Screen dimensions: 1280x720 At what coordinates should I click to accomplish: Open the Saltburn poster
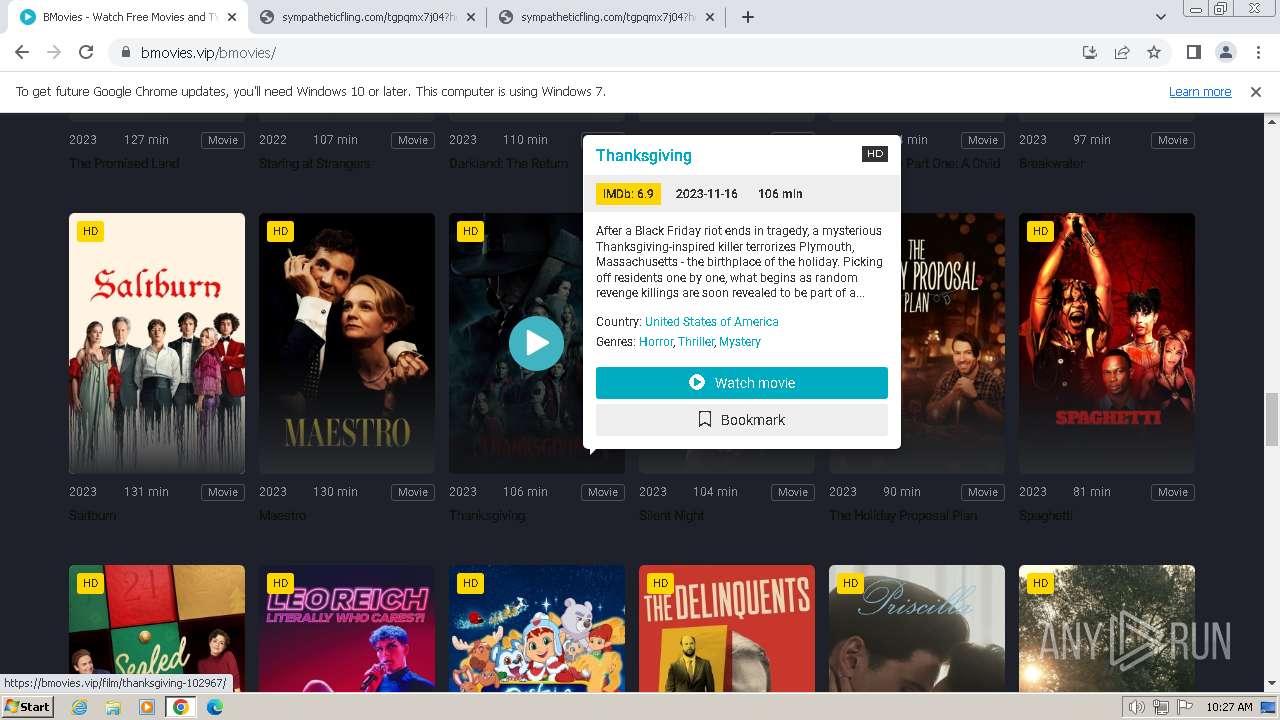coord(157,343)
